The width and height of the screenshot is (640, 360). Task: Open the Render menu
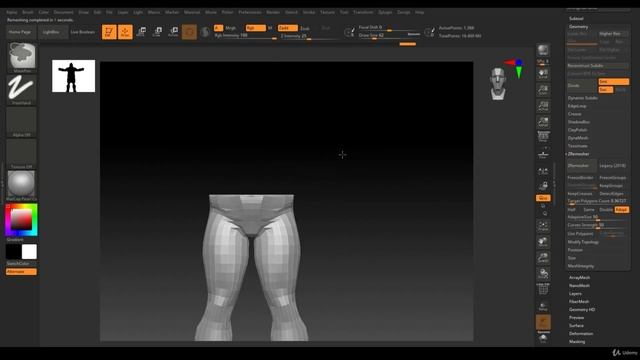(273, 12)
